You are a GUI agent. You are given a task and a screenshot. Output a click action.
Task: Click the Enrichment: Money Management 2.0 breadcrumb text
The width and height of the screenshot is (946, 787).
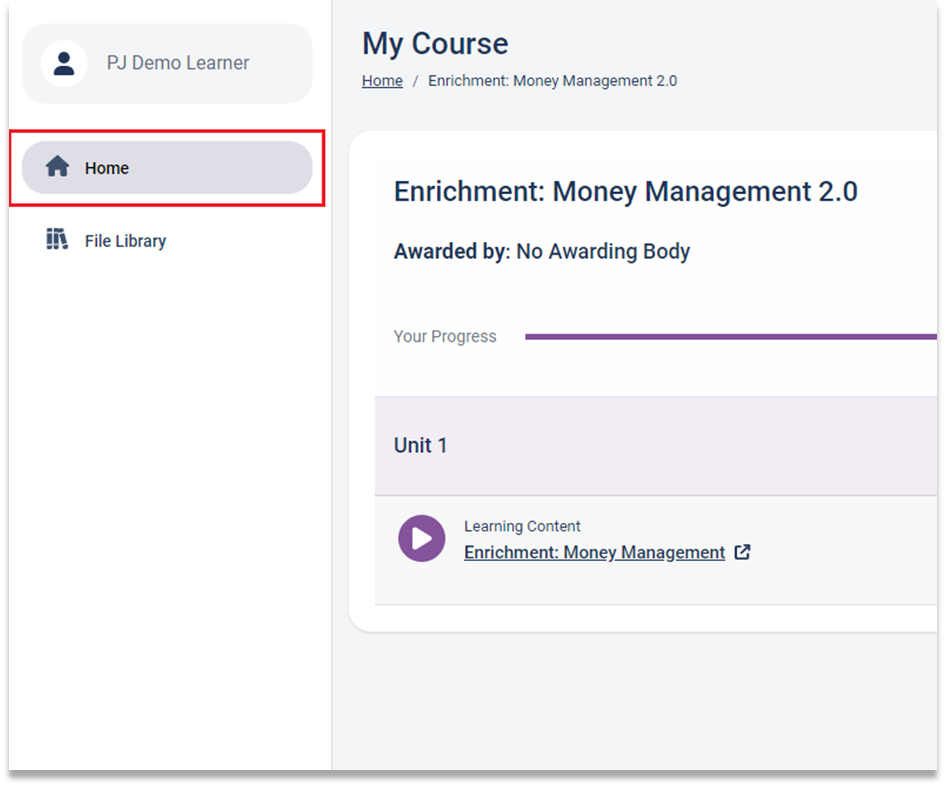(x=553, y=81)
